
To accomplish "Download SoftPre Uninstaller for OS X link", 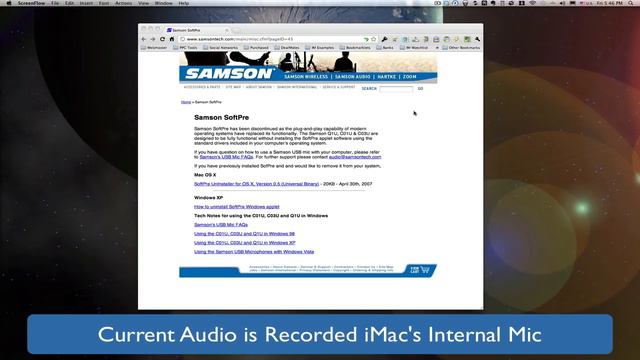I will pos(256,184).
